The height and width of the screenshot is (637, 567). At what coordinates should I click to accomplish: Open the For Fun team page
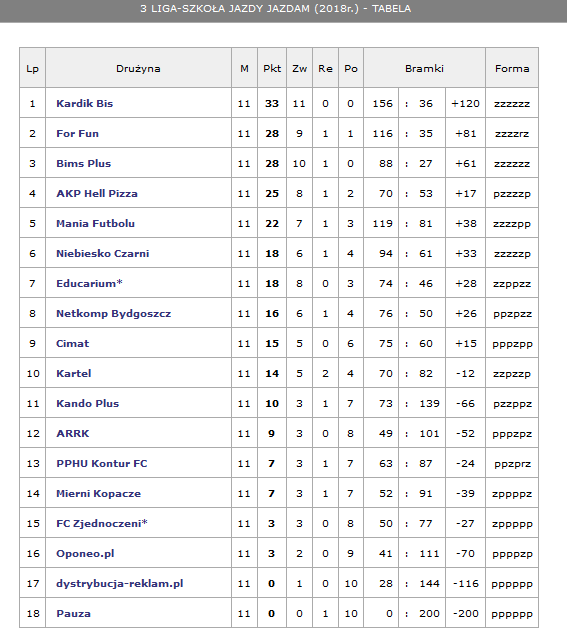tap(78, 134)
